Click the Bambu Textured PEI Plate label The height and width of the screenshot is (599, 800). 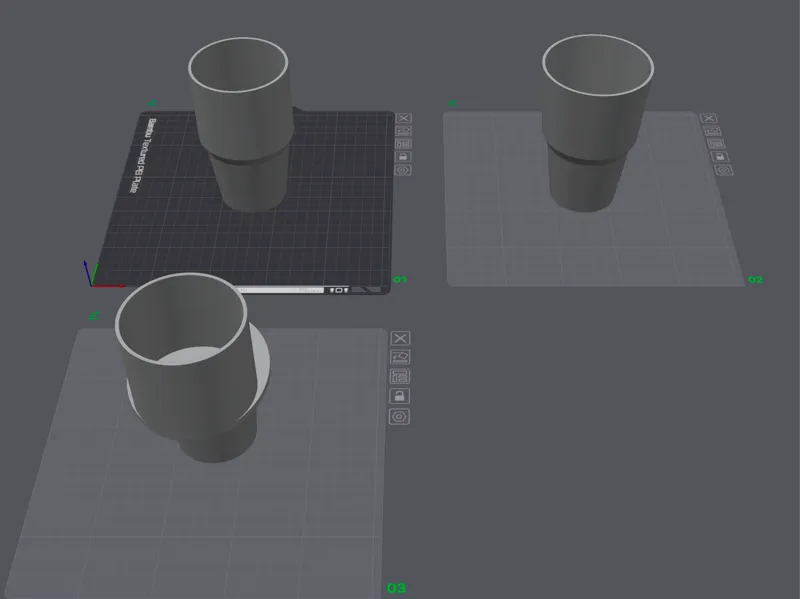point(143,156)
